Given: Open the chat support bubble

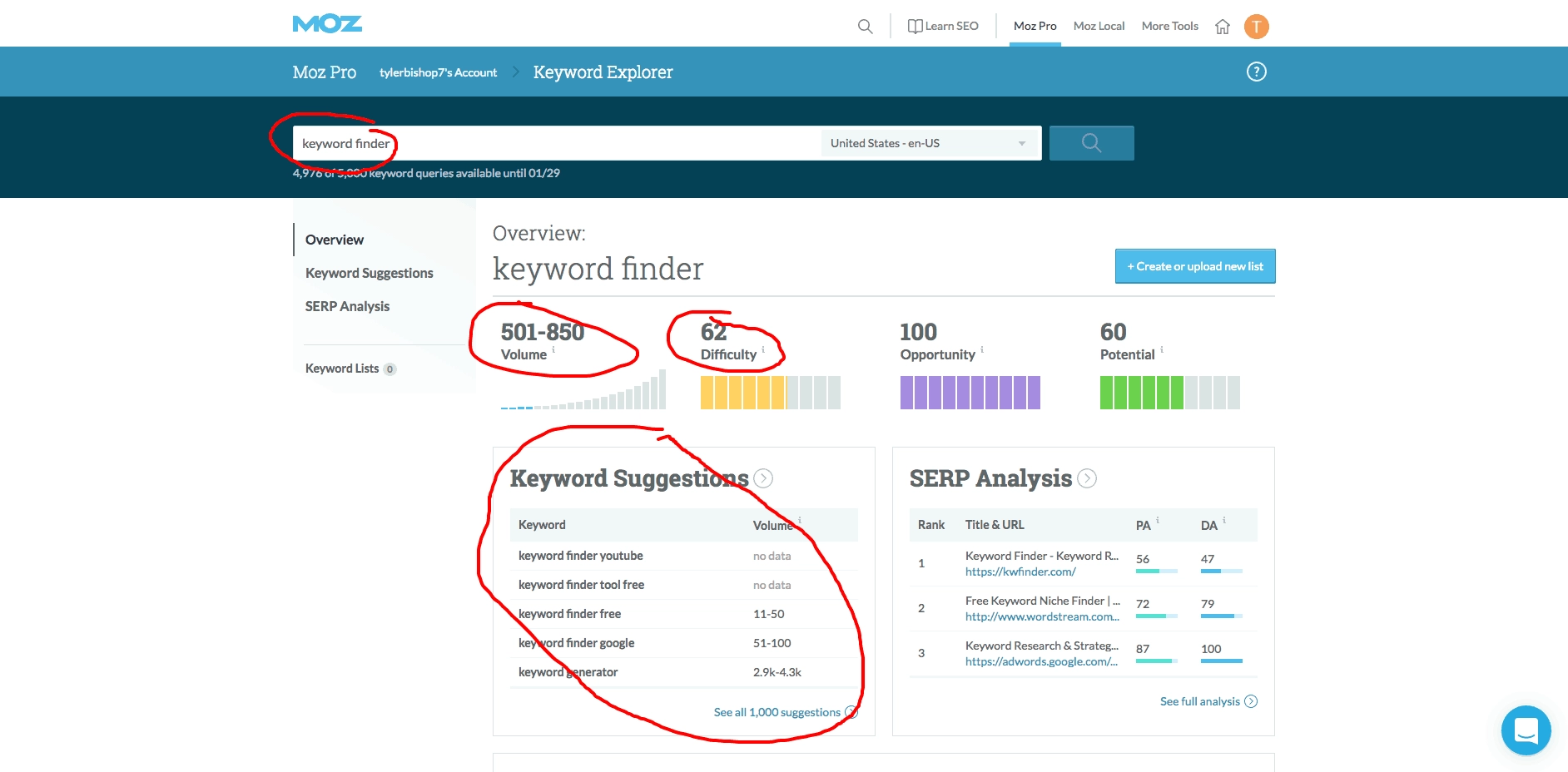Looking at the screenshot, I should 1526,730.
